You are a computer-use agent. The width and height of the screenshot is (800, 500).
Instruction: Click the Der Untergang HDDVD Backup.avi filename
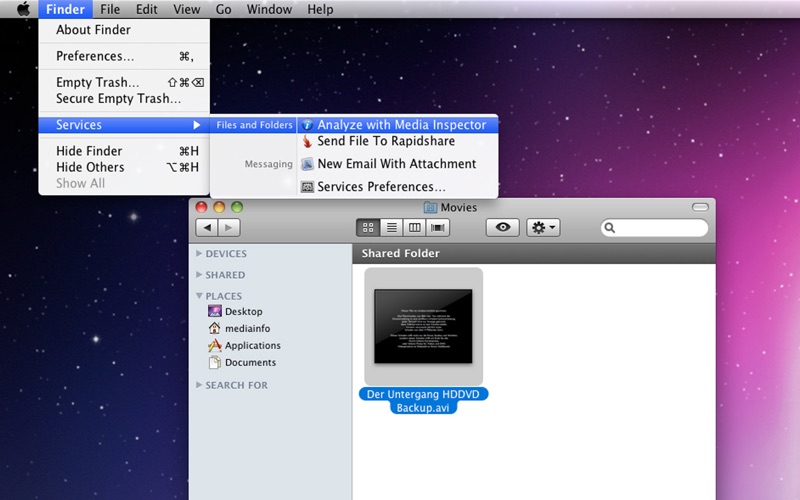(423, 401)
